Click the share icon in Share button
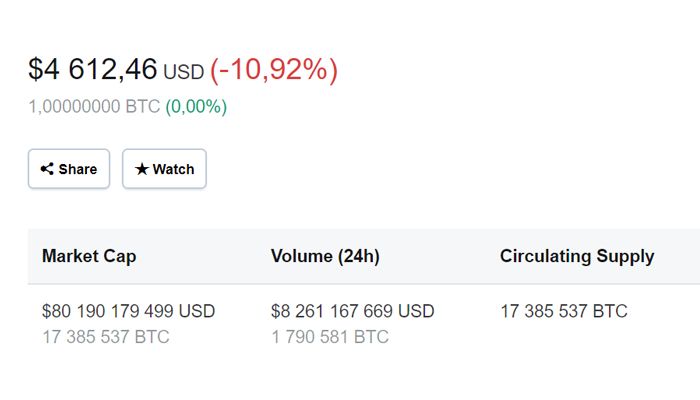The width and height of the screenshot is (700, 400). tap(47, 169)
